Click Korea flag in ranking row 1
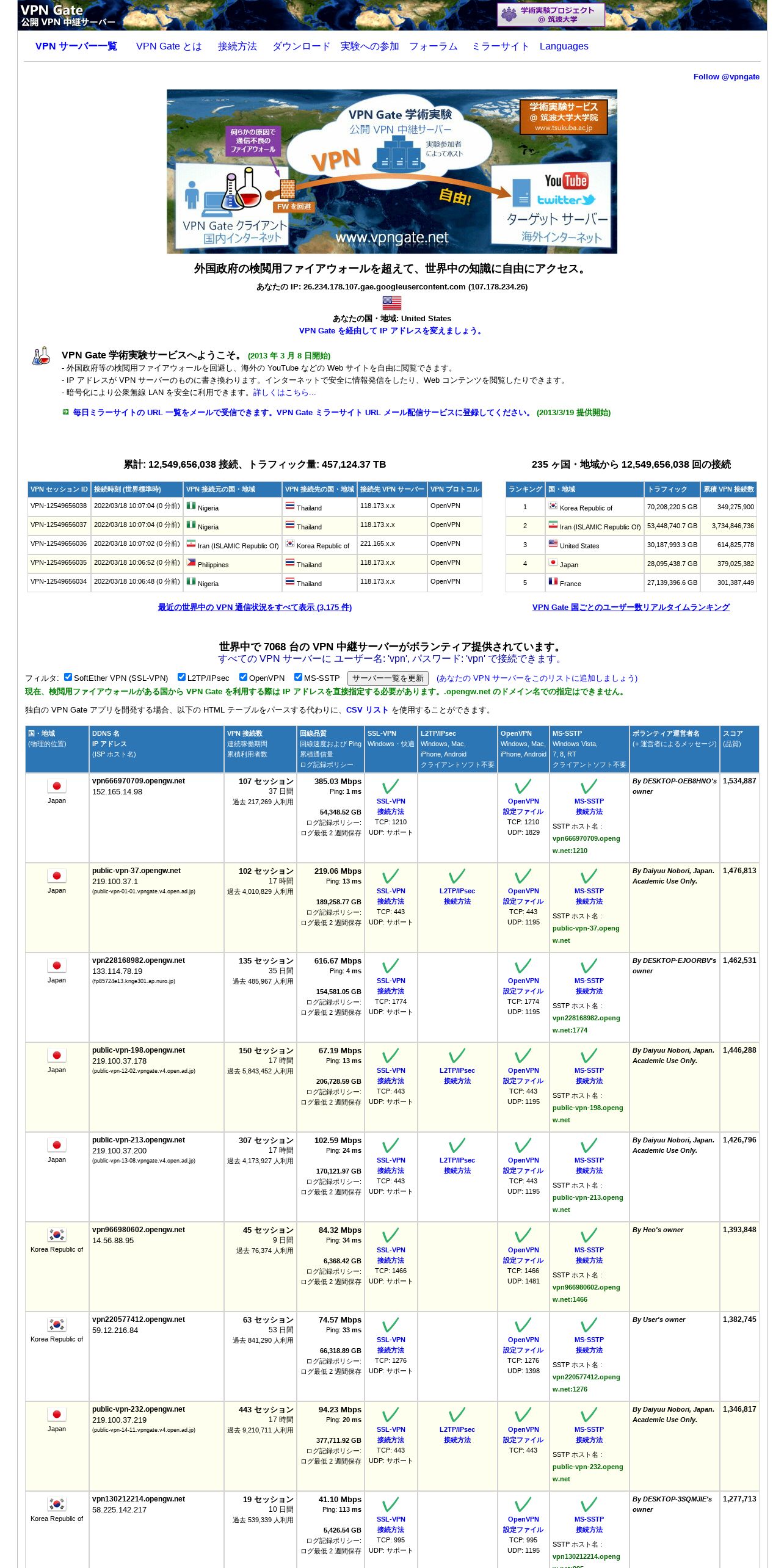The height and width of the screenshot is (1568, 784). click(553, 506)
